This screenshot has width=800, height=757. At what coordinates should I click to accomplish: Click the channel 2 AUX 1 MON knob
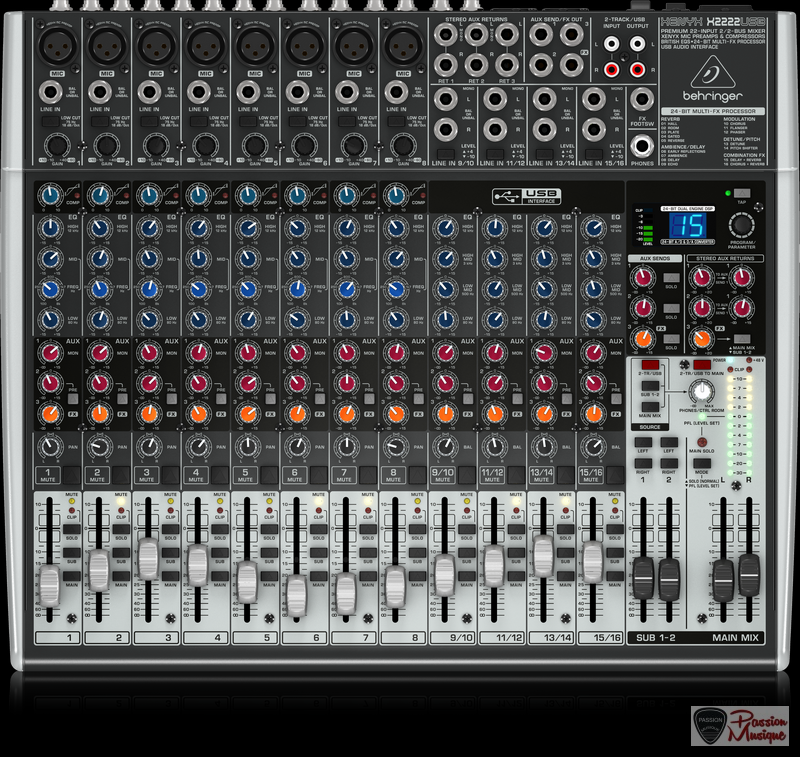[99, 352]
